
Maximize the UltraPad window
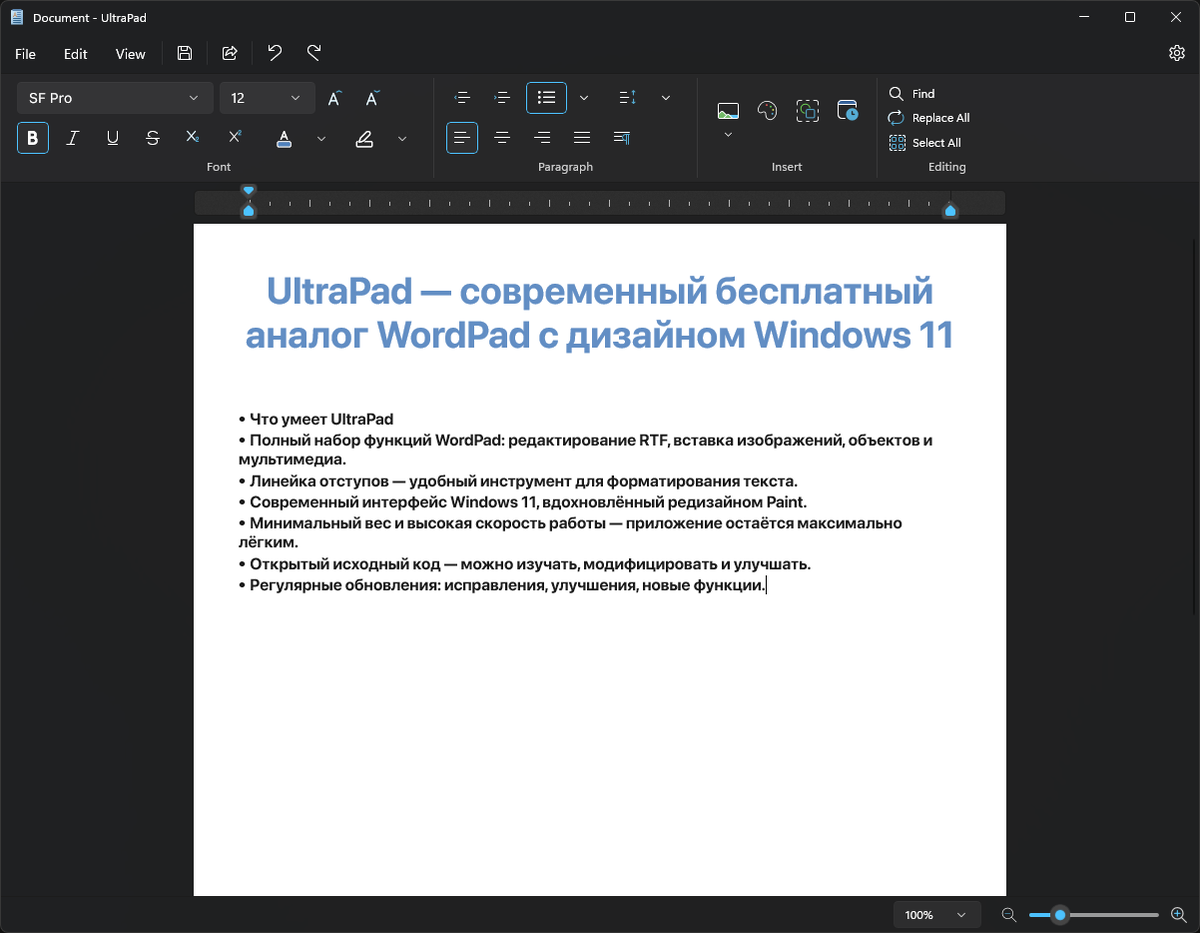pos(1130,17)
